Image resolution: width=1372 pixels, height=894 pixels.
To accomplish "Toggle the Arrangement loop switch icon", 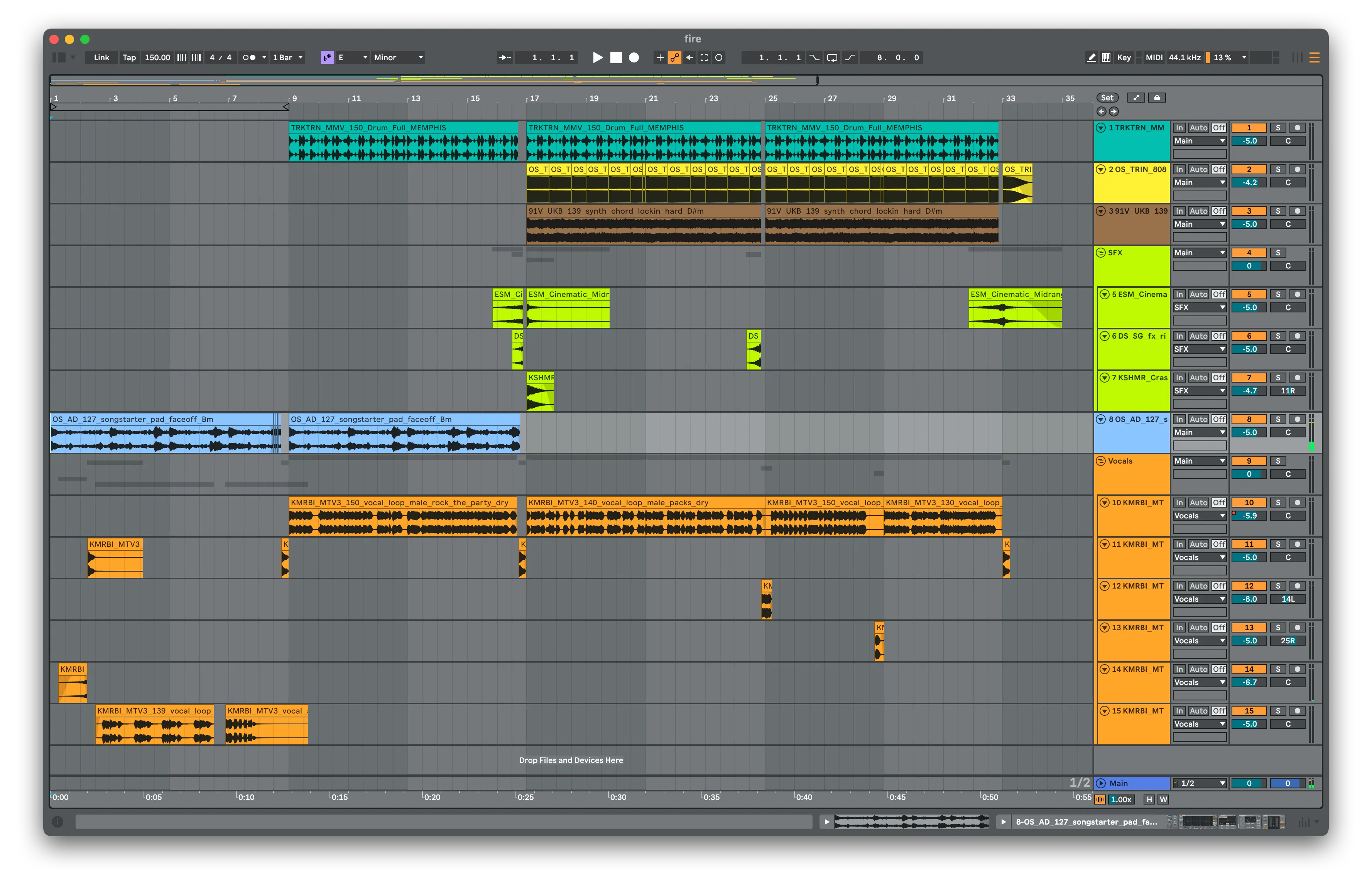I will click(x=832, y=57).
